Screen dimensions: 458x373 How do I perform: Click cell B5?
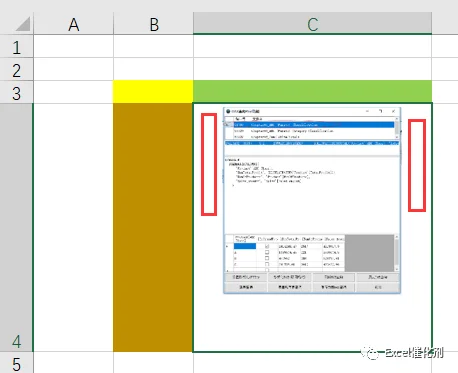coord(153,363)
